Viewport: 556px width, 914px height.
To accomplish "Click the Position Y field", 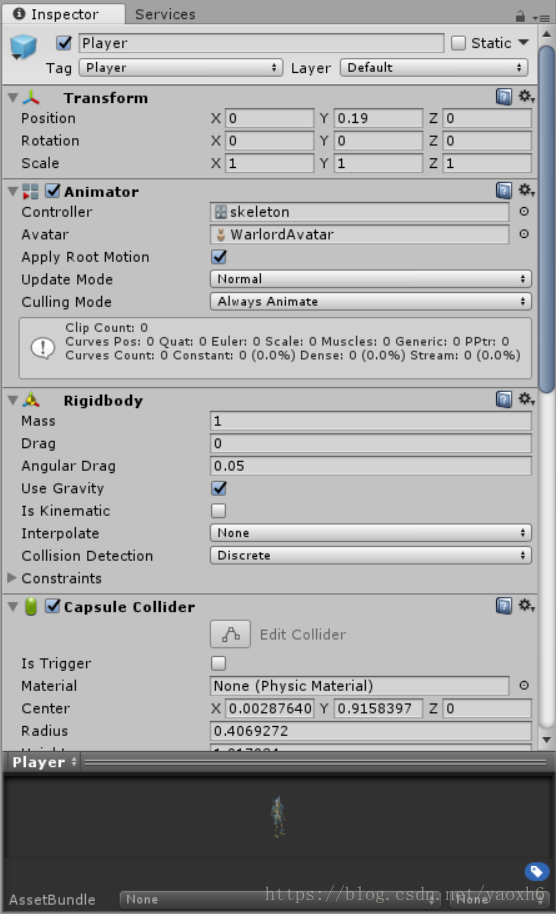I will point(378,118).
